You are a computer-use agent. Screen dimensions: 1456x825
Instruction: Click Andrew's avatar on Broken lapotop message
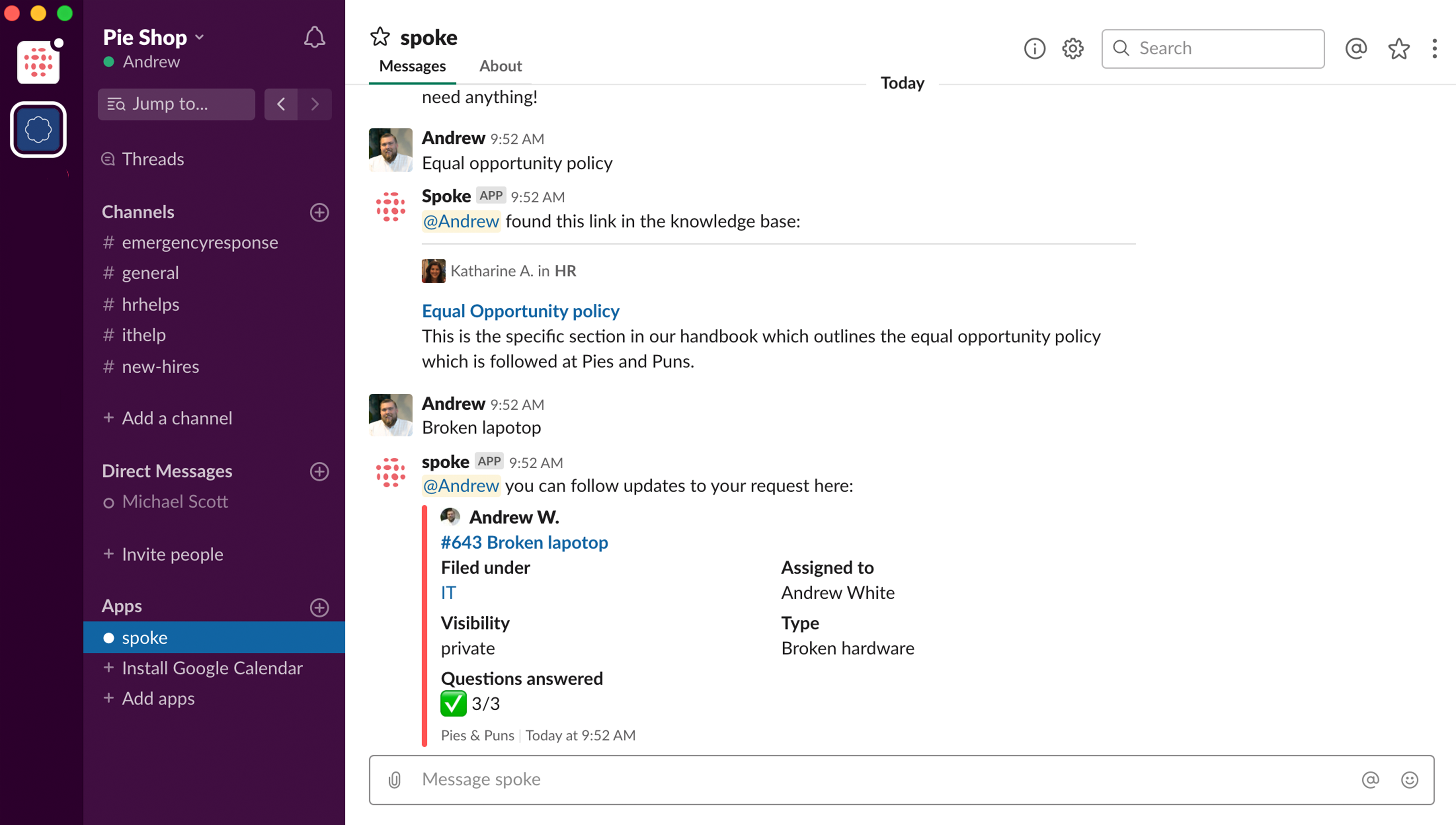(x=390, y=415)
